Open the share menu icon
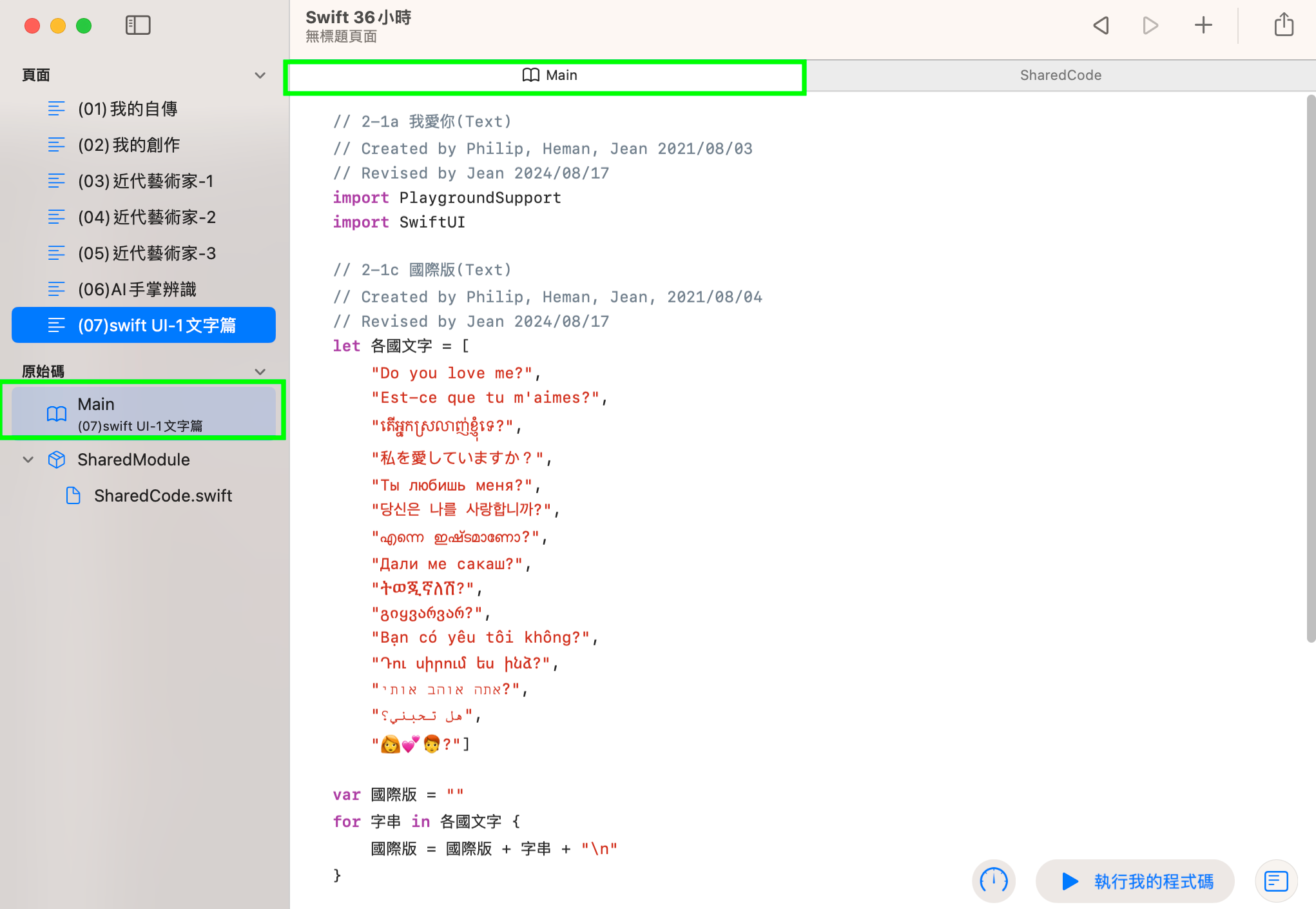Image resolution: width=1316 pixels, height=909 pixels. [1283, 25]
